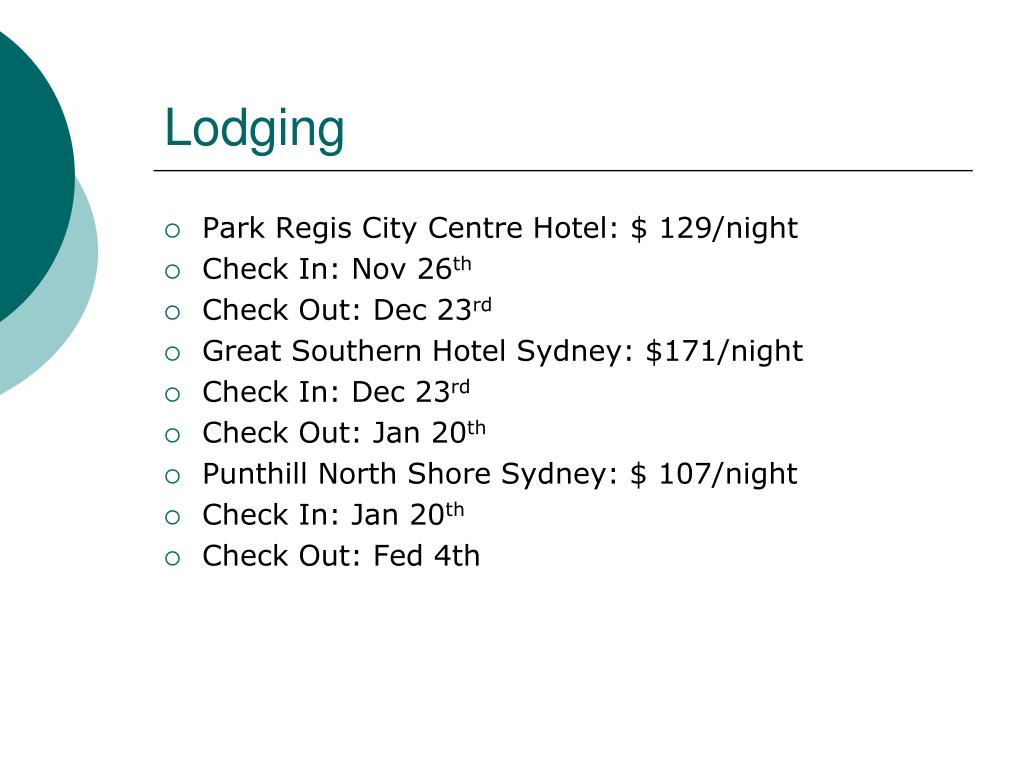Click the bullet marker beside Check In: Nov 26th
The image size is (1024, 768).
click(173, 271)
